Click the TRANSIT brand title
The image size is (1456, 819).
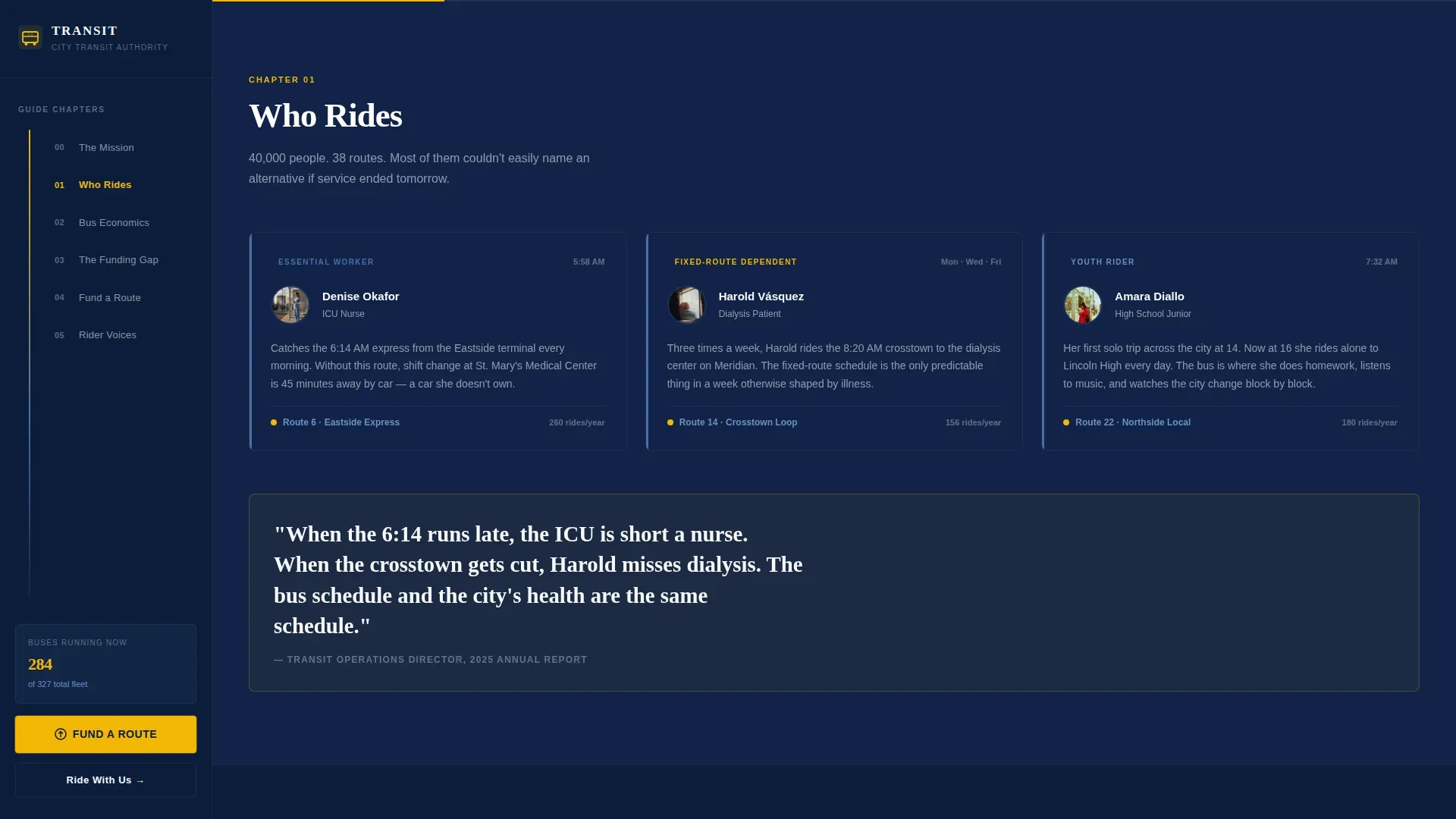[x=84, y=31]
